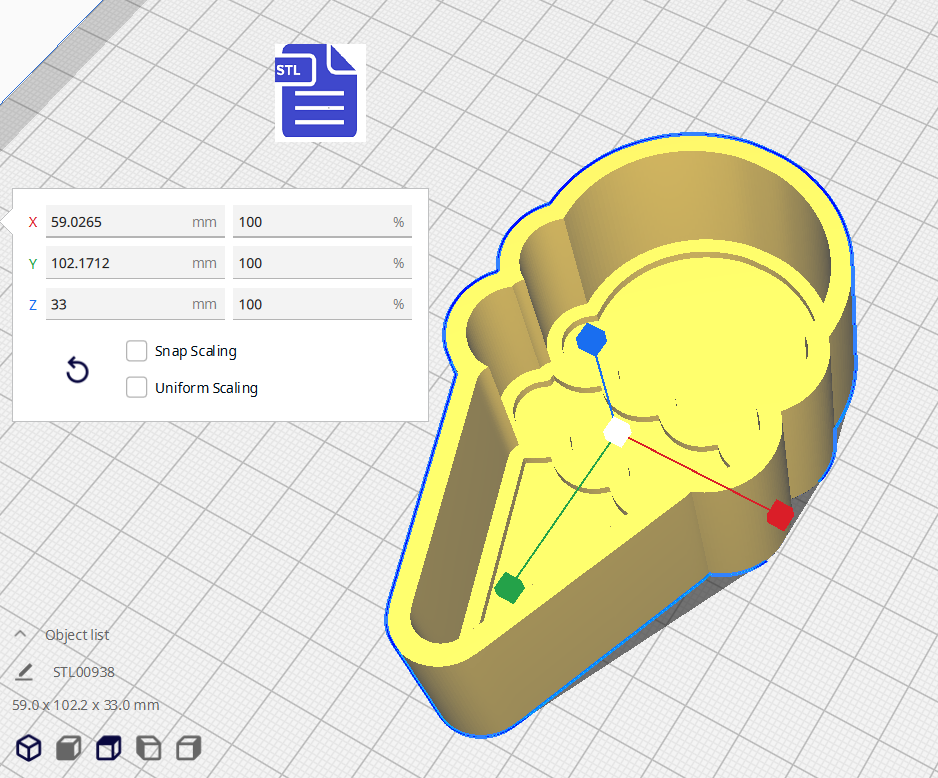The image size is (938, 778).
Task: Click the blue Z-axis scale handle
Action: [x=591, y=339]
